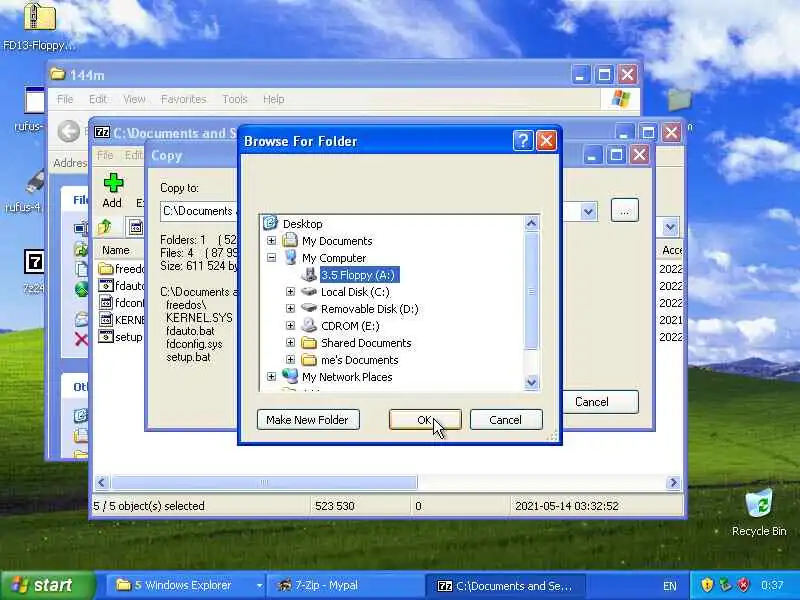Click folder tree scrollbar up arrow
Screen dimensions: 800x600
[x=531, y=223]
